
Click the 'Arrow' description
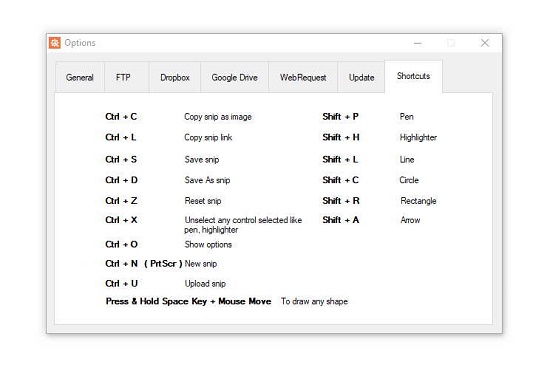410,220
